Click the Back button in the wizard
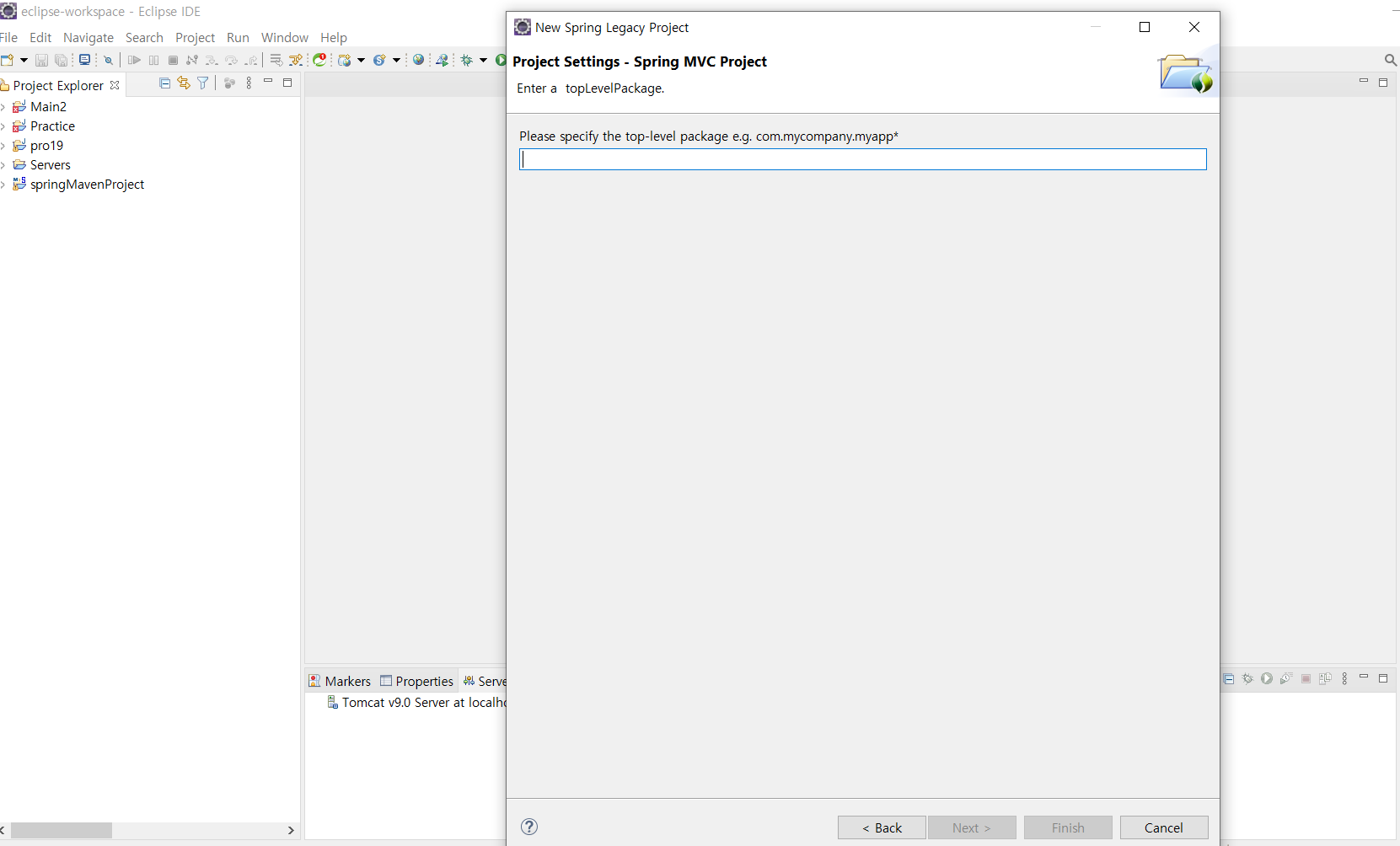Viewport: 1400px width, 846px height. [882, 827]
